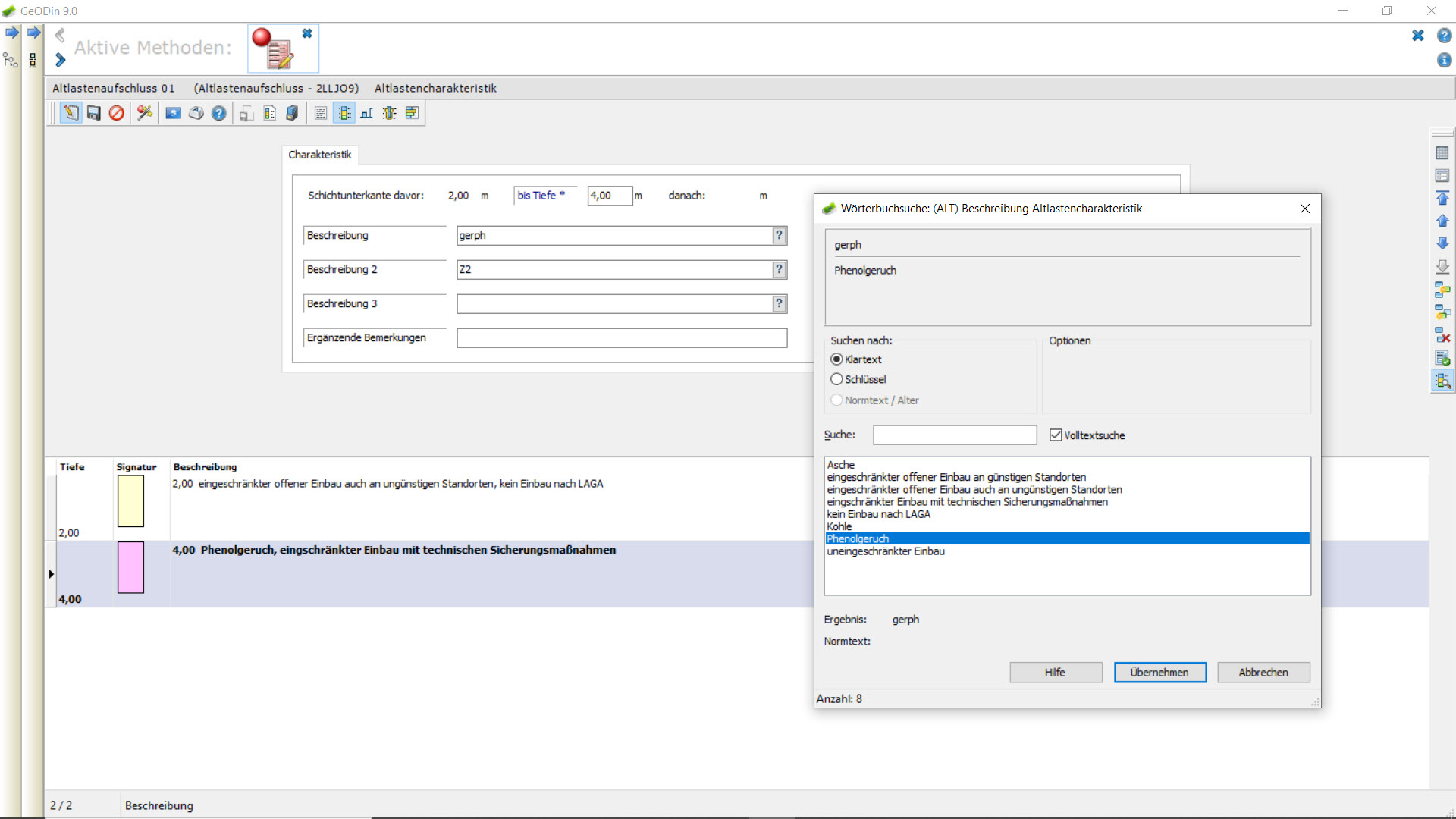The image size is (1456, 819).
Task: Click the blue down arrow icon in sidebar
Action: 1442,243
